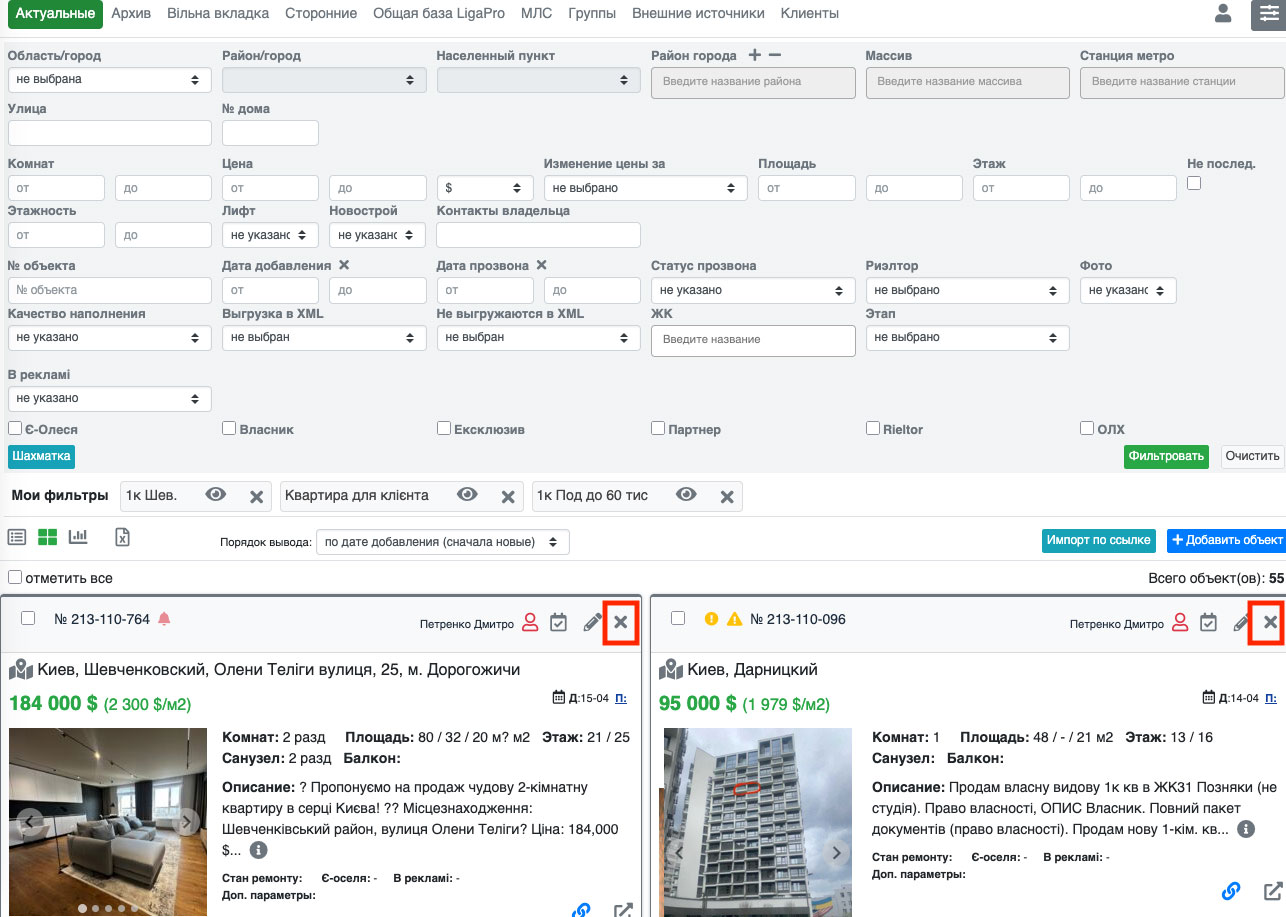Screen dimensions: 1286x917
Task: Show map for Олени Теліги address
Action: 21,669
